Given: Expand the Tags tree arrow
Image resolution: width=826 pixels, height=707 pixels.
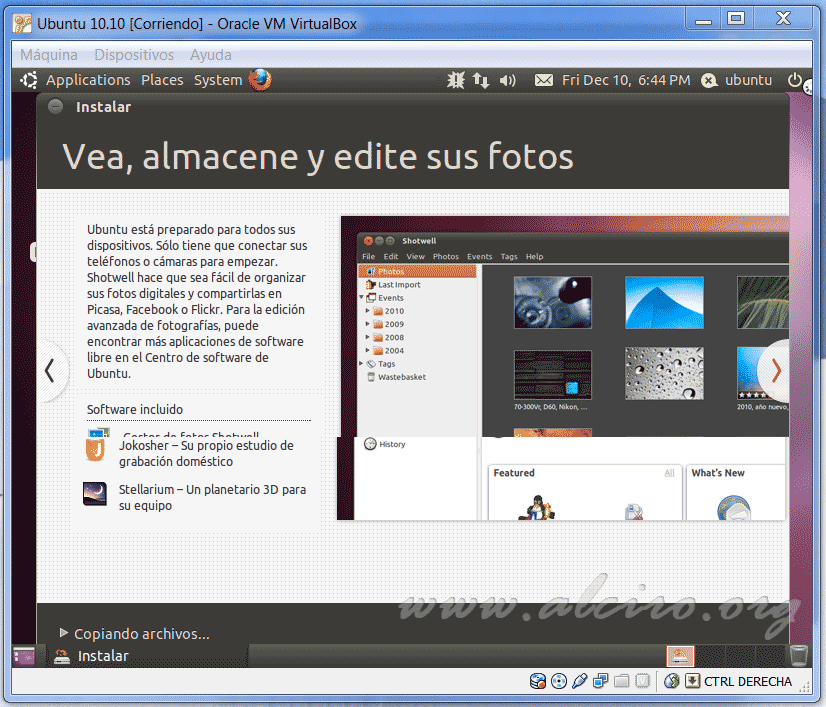Looking at the screenshot, I should [361, 364].
